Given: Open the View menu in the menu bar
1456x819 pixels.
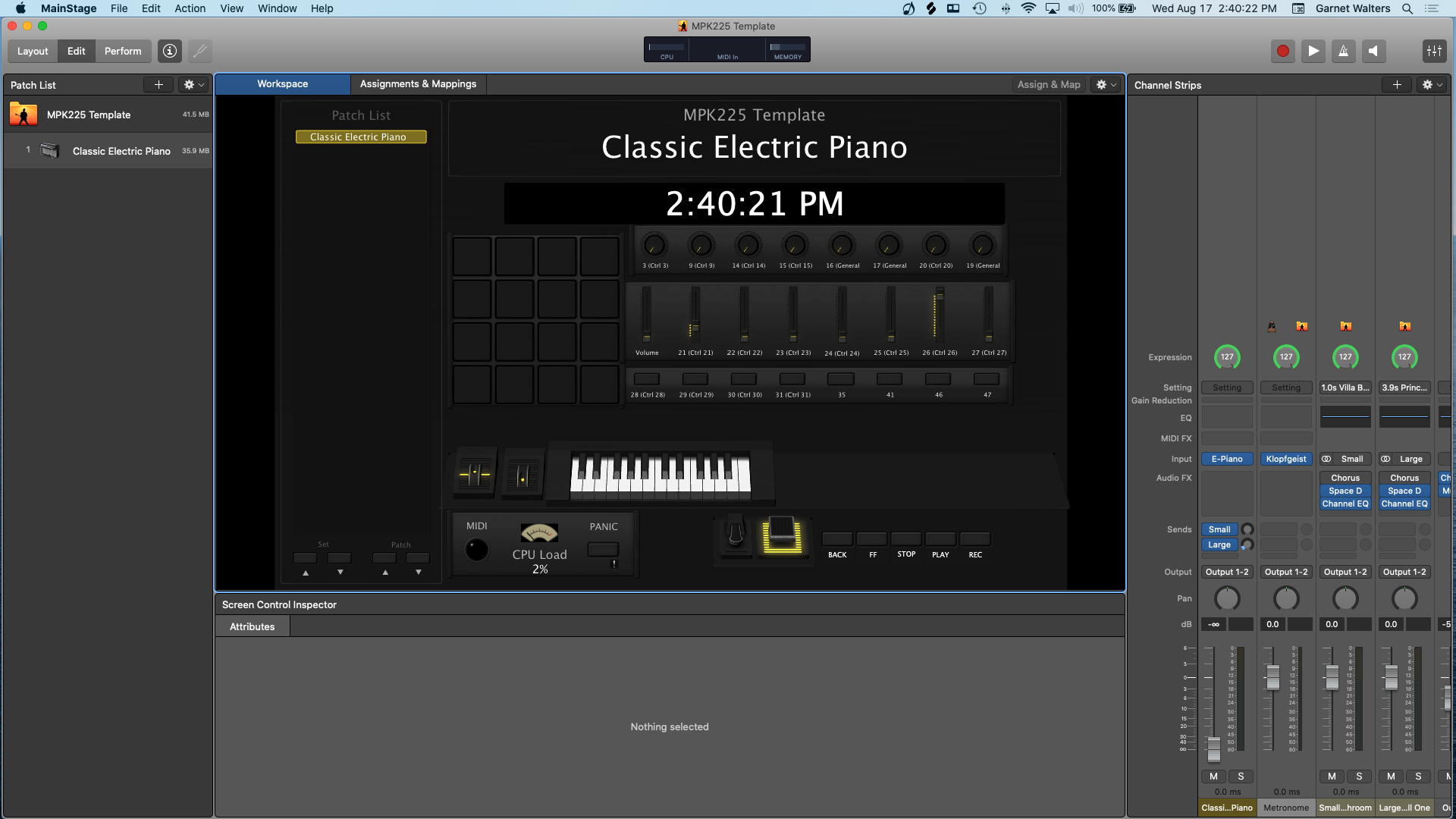Looking at the screenshot, I should click(x=232, y=8).
